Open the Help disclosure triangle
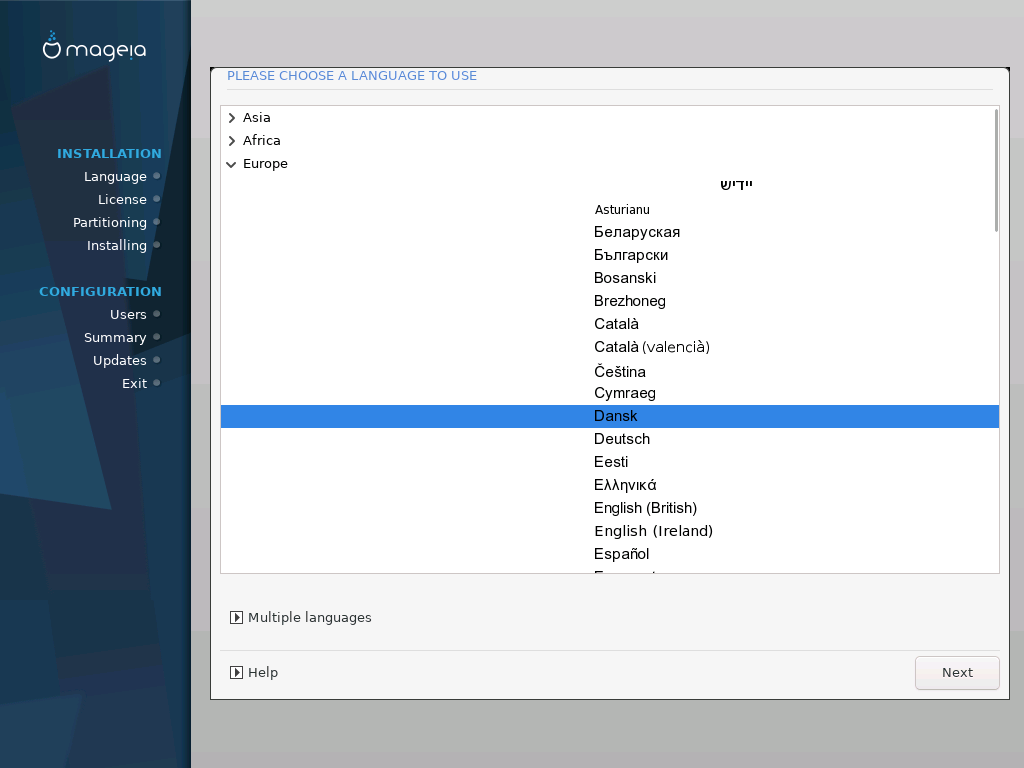 pyautogui.click(x=236, y=672)
